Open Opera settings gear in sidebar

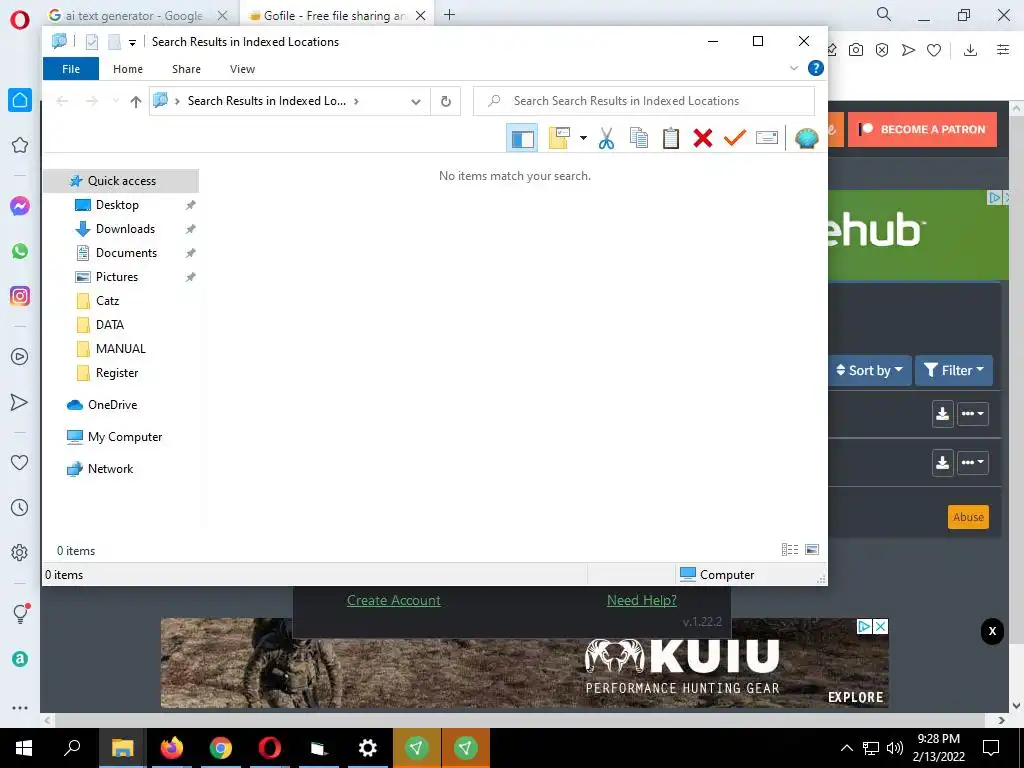(x=20, y=552)
